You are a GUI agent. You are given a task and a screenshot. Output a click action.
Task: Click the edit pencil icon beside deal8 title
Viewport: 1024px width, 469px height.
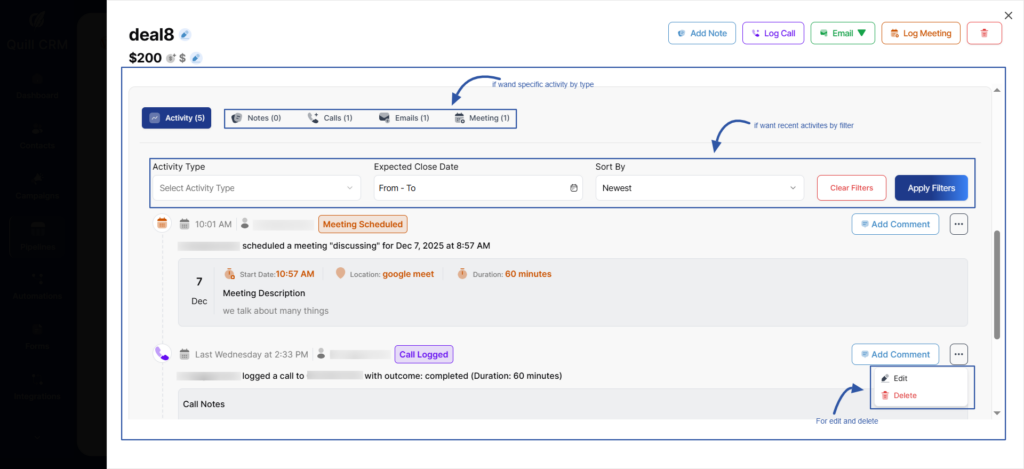tap(185, 35)
